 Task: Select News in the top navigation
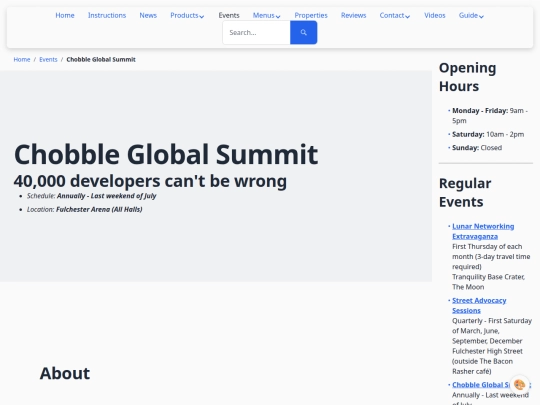[x=148, y=15]
